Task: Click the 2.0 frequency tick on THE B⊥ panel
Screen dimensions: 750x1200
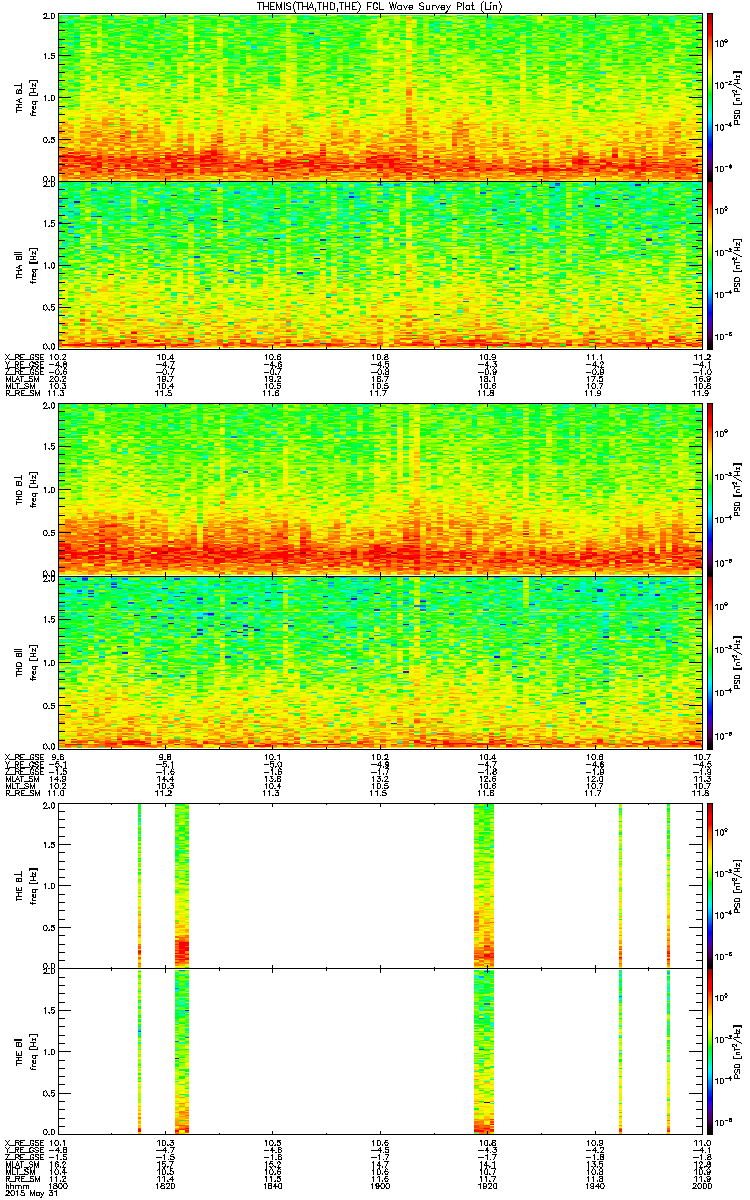Action: (48, 806)
